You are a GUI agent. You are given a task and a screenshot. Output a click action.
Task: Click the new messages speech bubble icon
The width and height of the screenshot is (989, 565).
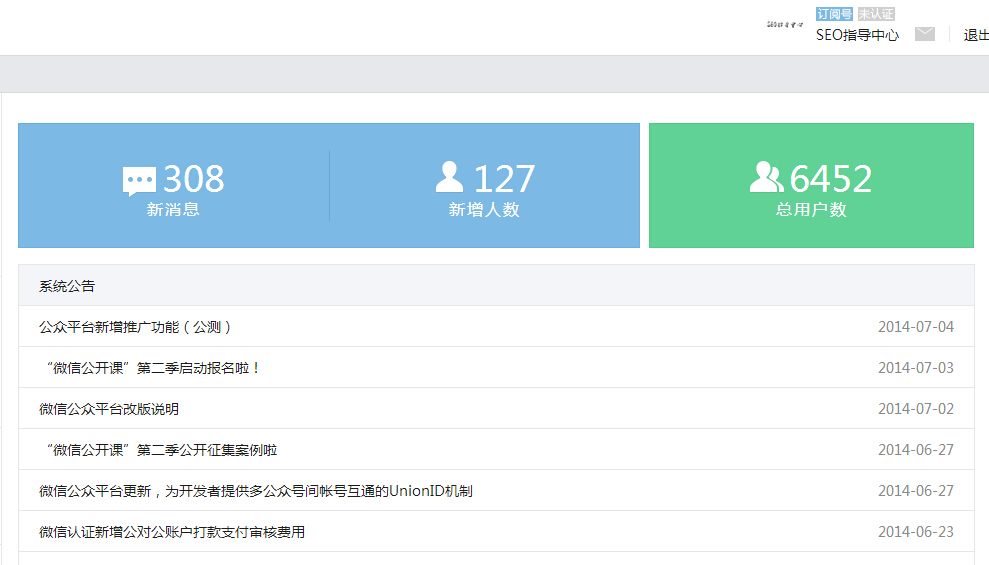point(139,181)
